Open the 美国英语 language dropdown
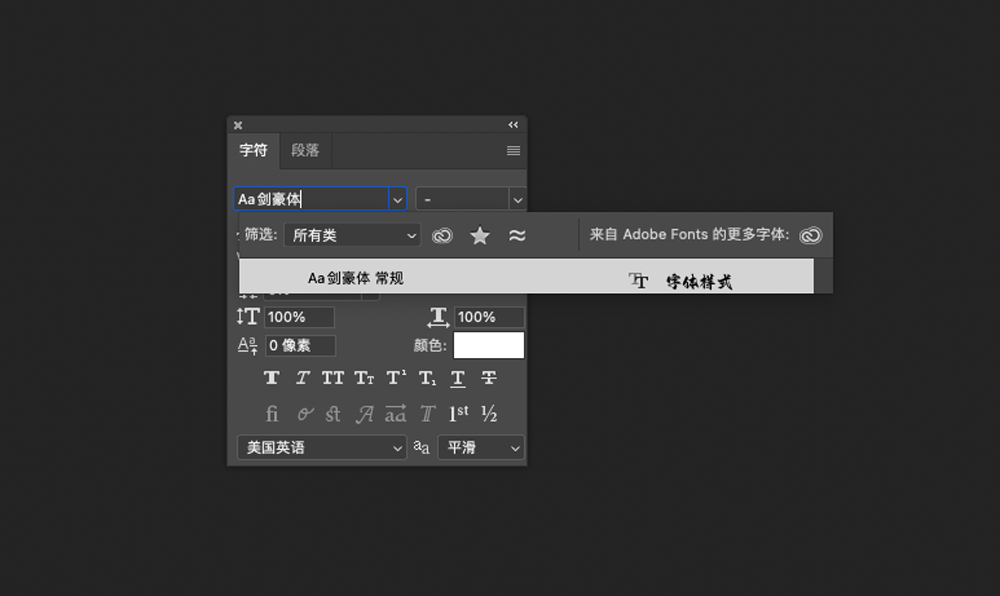The height and width of the screenshot is (596, 1000). pos(321,447)
